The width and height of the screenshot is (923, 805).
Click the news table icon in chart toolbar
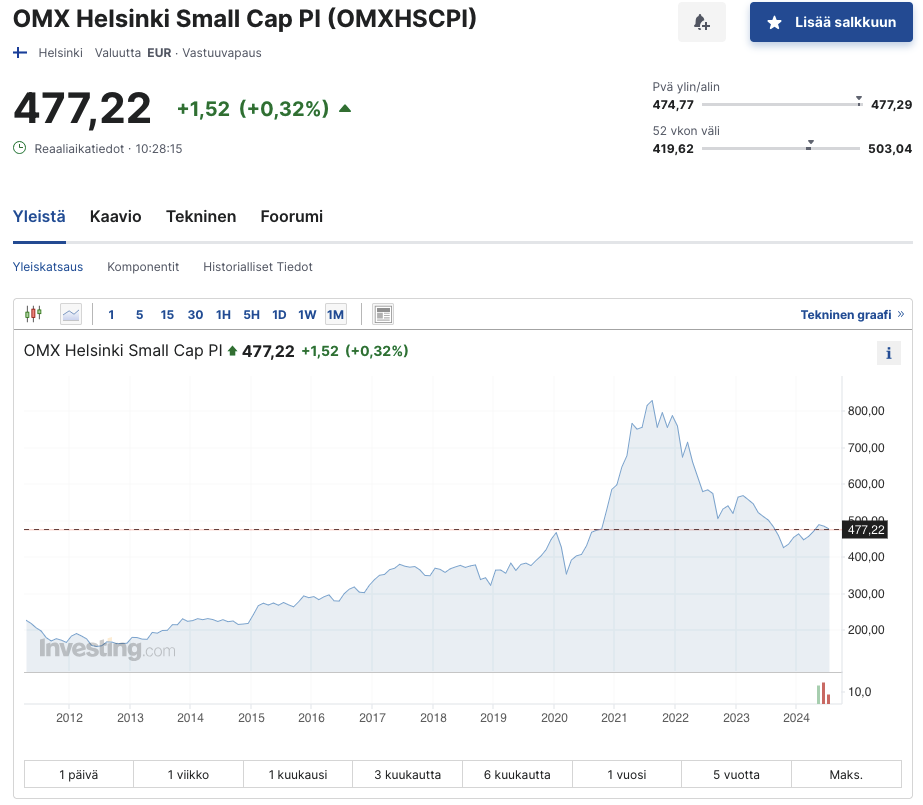point(383,314)
